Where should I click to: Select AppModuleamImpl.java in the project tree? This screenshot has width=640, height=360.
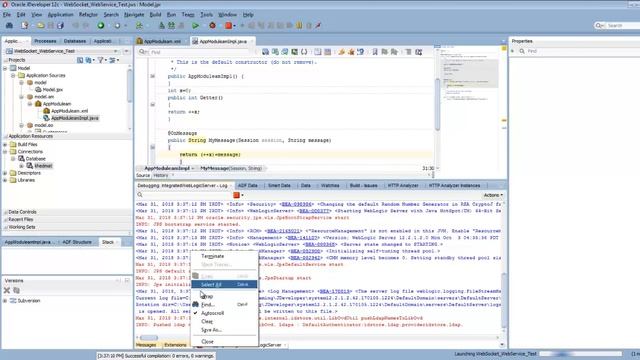pos(75,118)
